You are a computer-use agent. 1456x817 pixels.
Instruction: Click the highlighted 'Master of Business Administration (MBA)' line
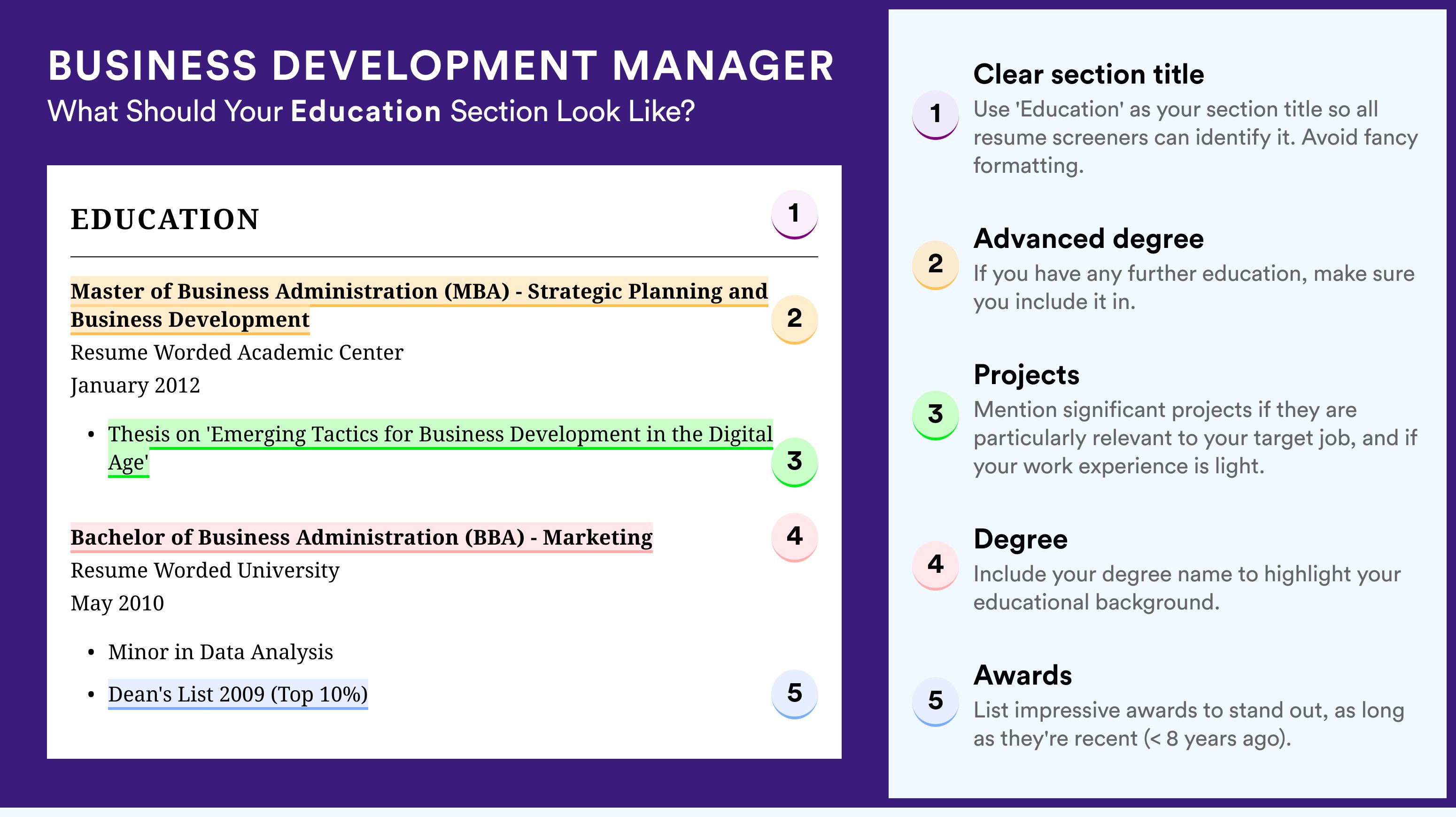(419, 305)
